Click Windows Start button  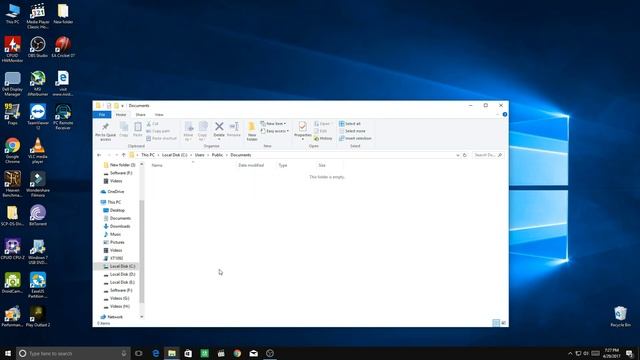coord(8,353)
